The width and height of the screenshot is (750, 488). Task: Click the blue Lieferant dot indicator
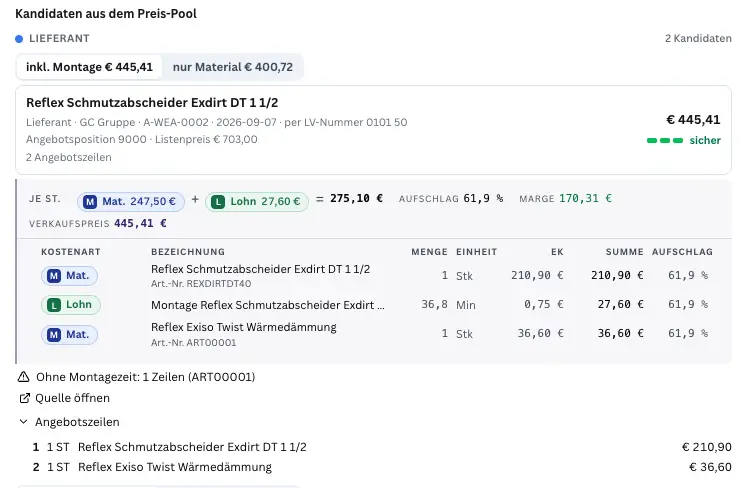coord(19,39)
